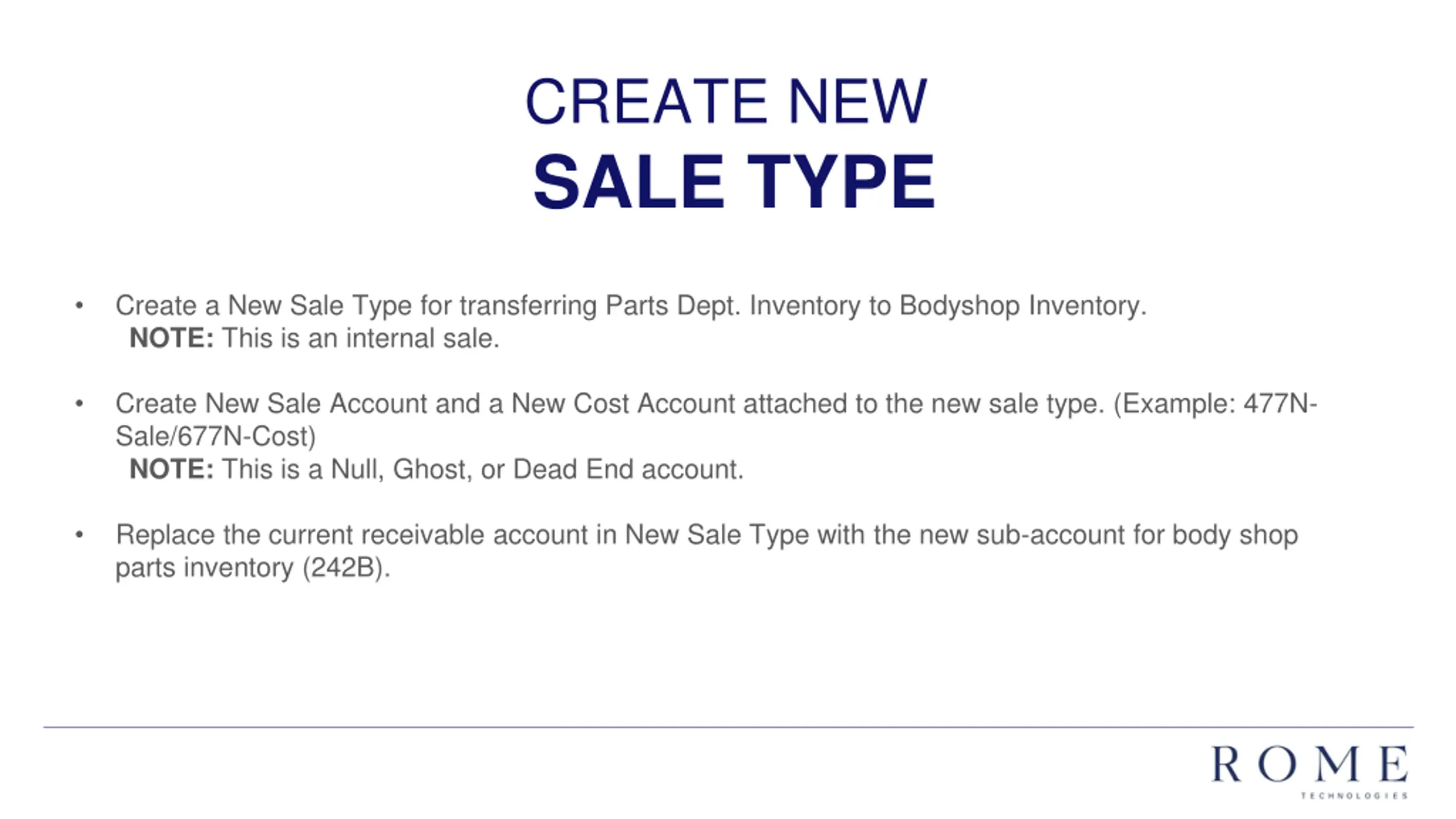Click 'Replace the current receivable account' text
This screenshot has height=819, width=1456.
[x=352, y=535]
